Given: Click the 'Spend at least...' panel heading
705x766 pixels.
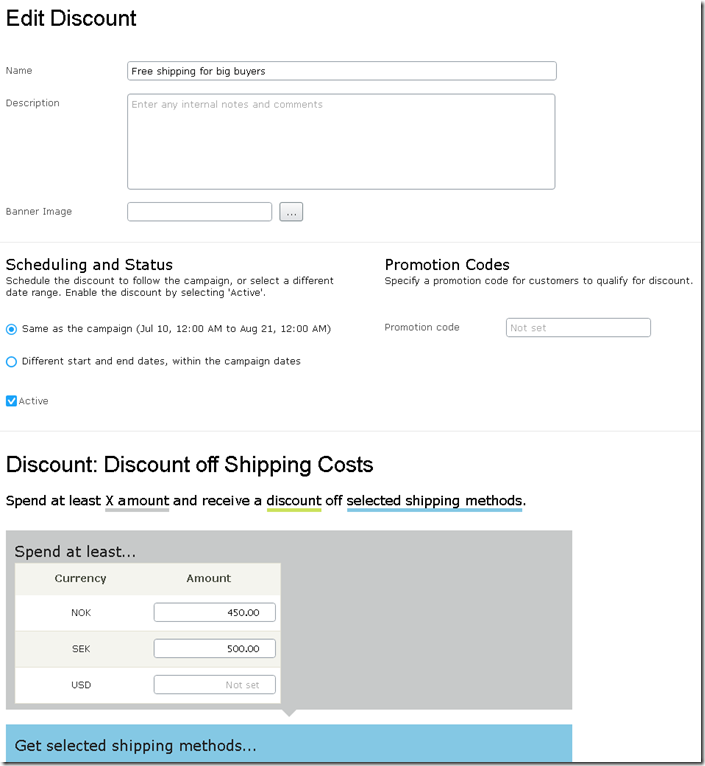Looking at the screenshot, I should pyautogui.click(x=75, y=552).
